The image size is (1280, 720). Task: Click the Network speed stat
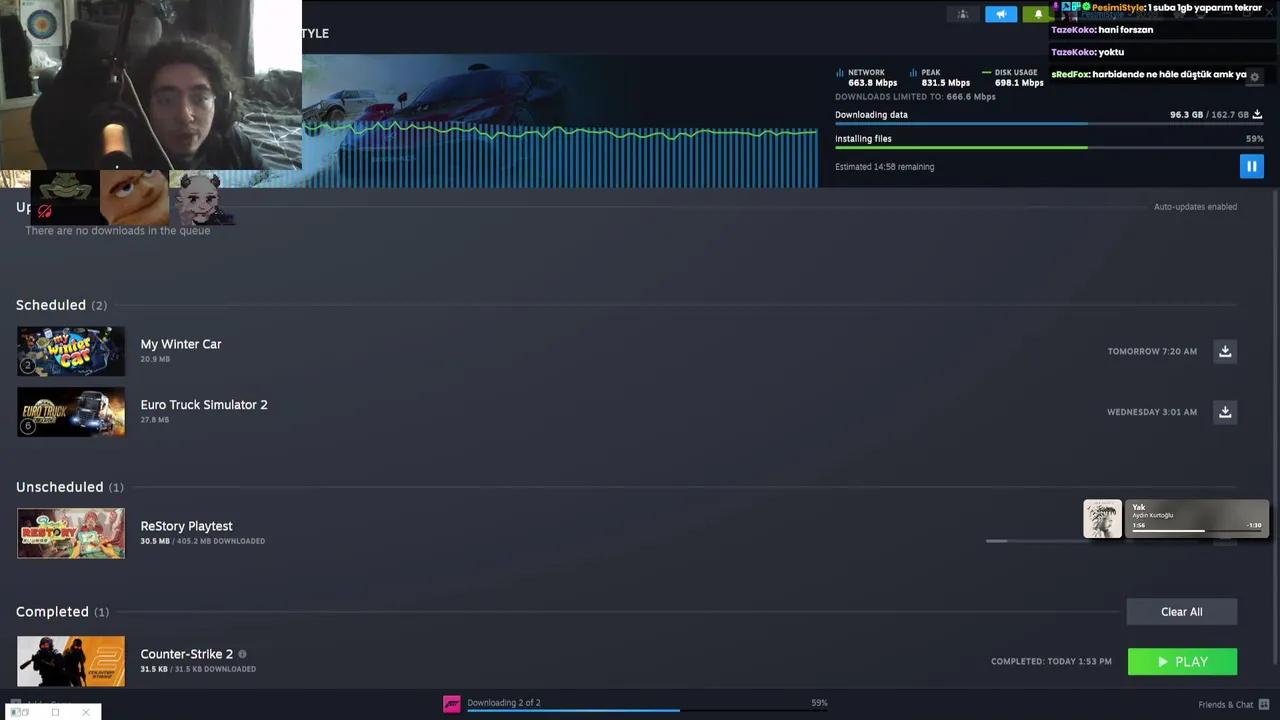point(866,77)
